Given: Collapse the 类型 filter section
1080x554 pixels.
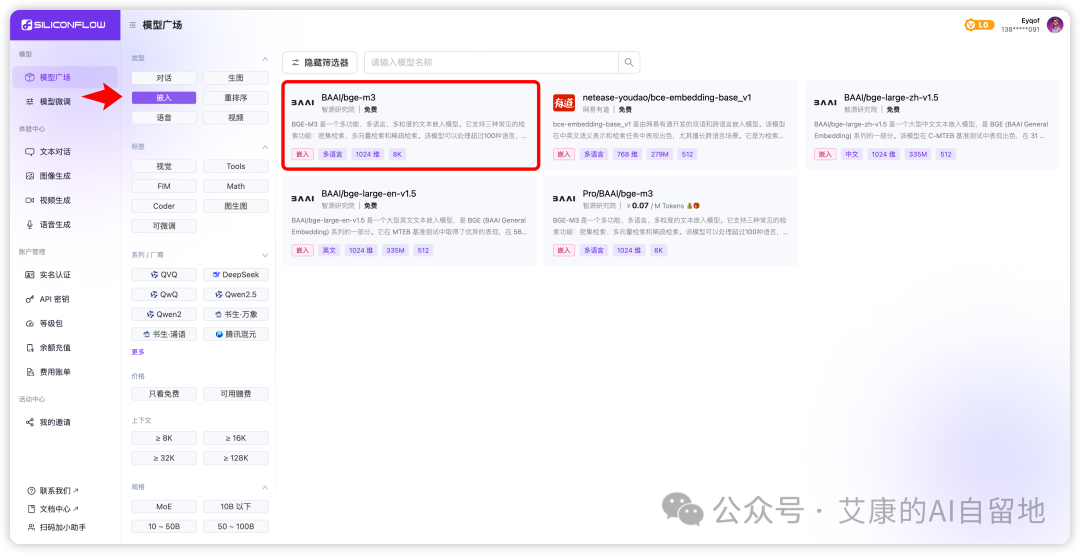Looking at the screenshot, I should coord(265,59).
